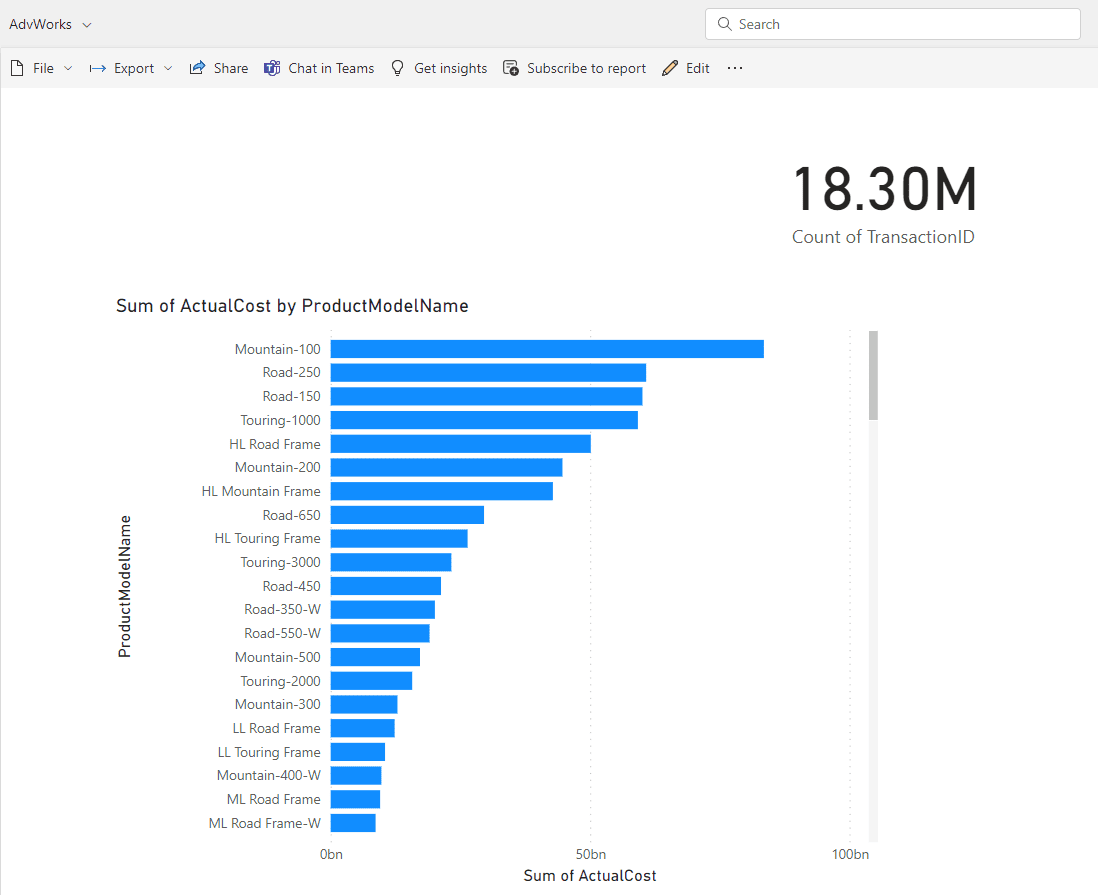This screenshot has height=895, width=1098.
Task: Click the Export arrow icon
Action: click(x=98, y=68)
